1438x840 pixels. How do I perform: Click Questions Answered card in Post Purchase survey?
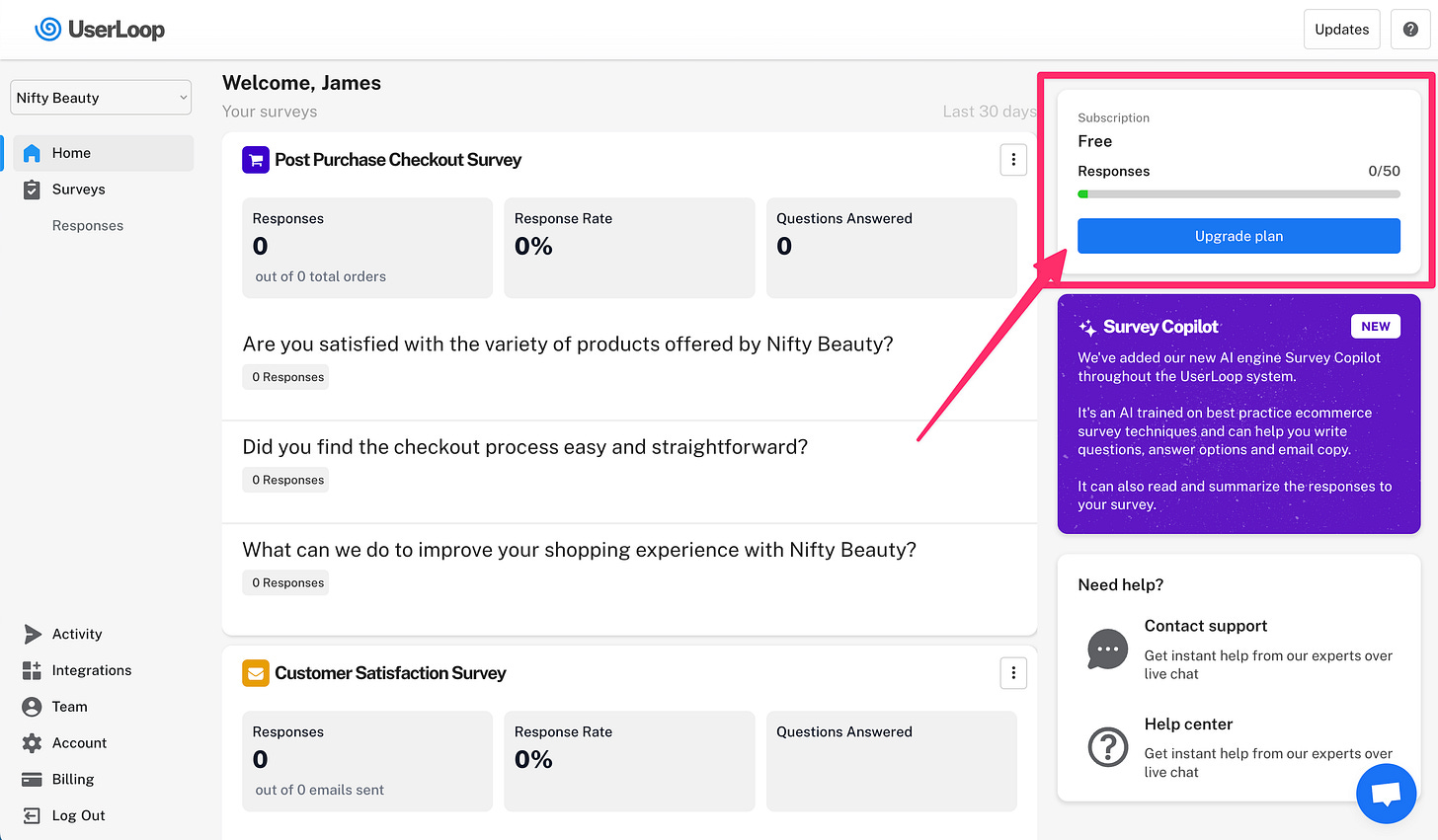click(892, 248)
